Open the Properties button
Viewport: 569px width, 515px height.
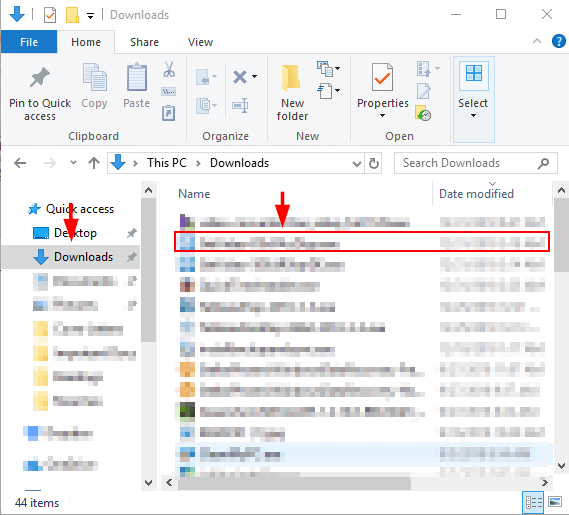point(382,91)
